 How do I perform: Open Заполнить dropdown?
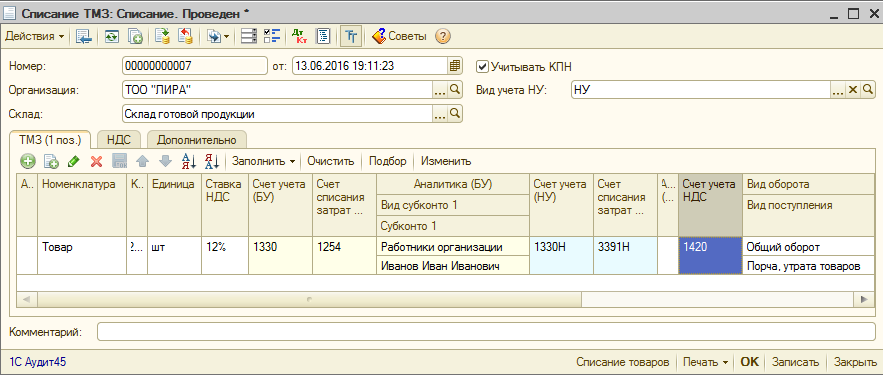click(x=264, y=162)
